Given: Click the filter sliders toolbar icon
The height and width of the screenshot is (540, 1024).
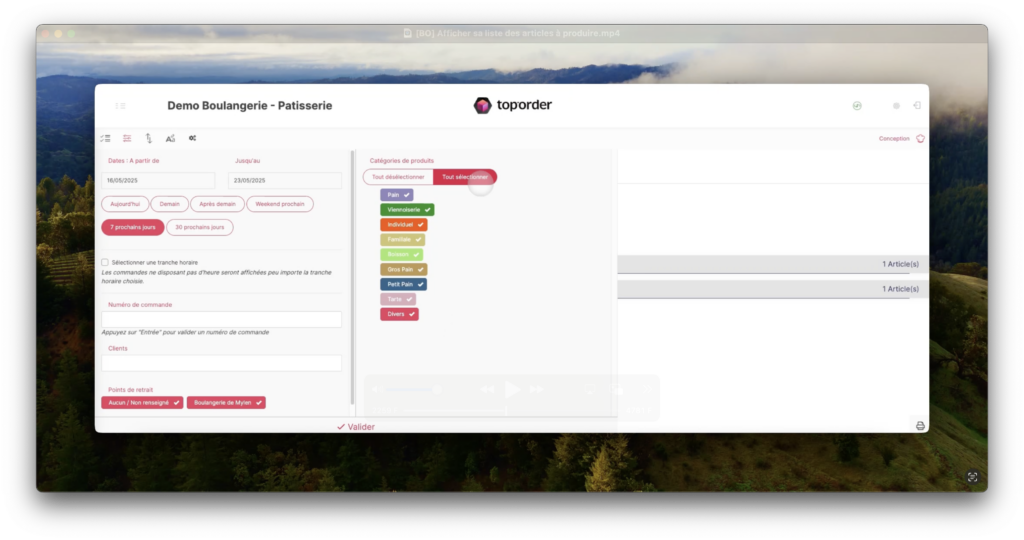Looking at the screenshot, I should [127, 138].
